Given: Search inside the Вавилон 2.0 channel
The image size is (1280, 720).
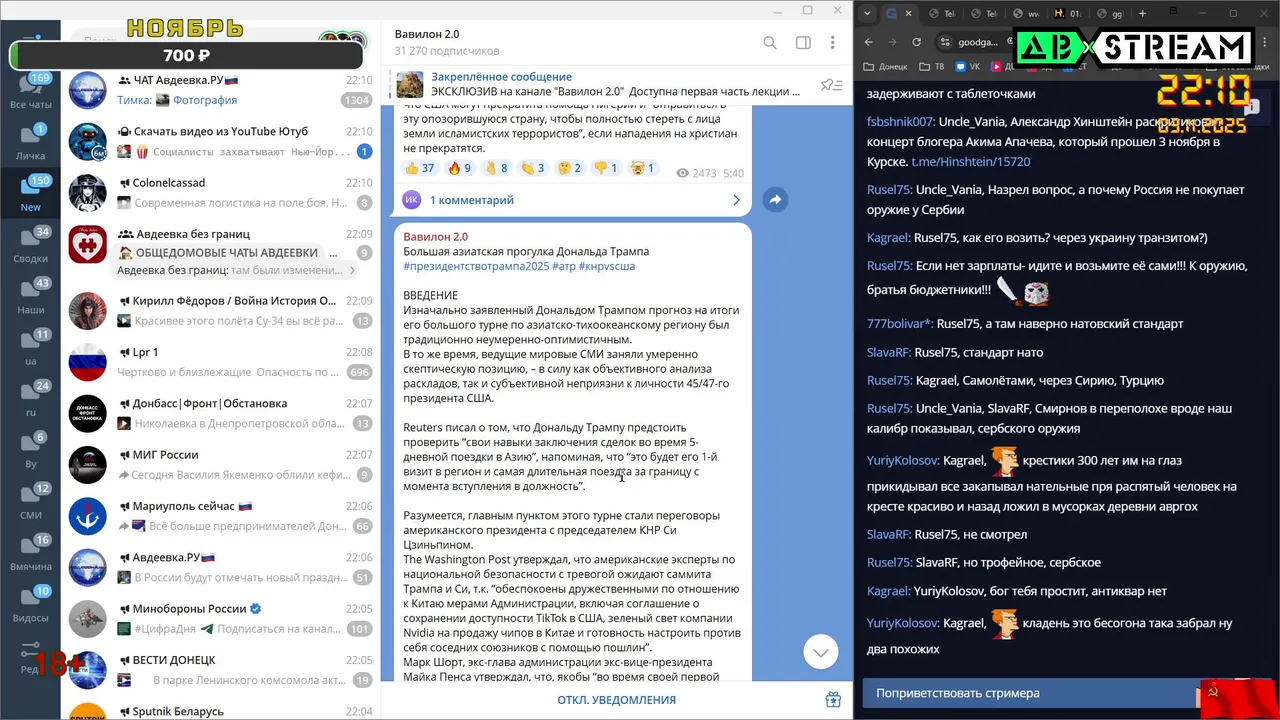Looking at the screenshot, I should [770, 43].
